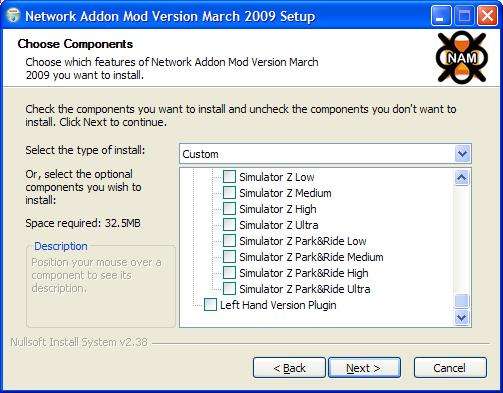This screenshot has width=503, height=393.
Task: Check the Left Hand Version Plugin box
Action: (x=210, y=305)
